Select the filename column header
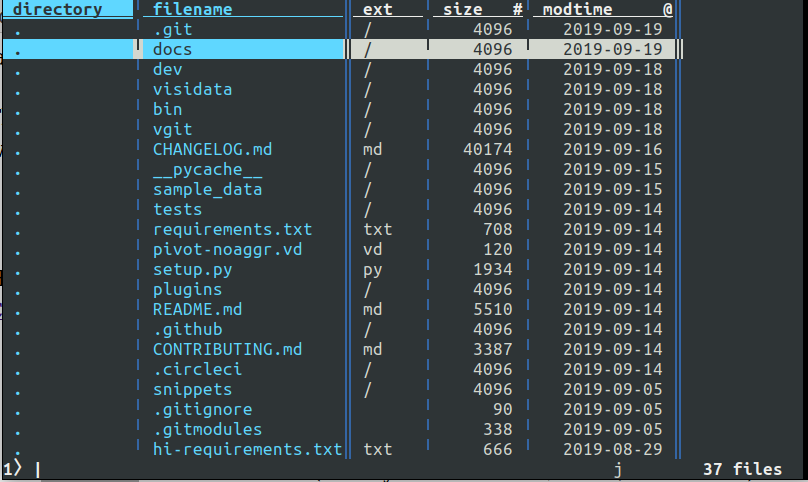The height and width of the screenshot is (482, 808). 192,9
